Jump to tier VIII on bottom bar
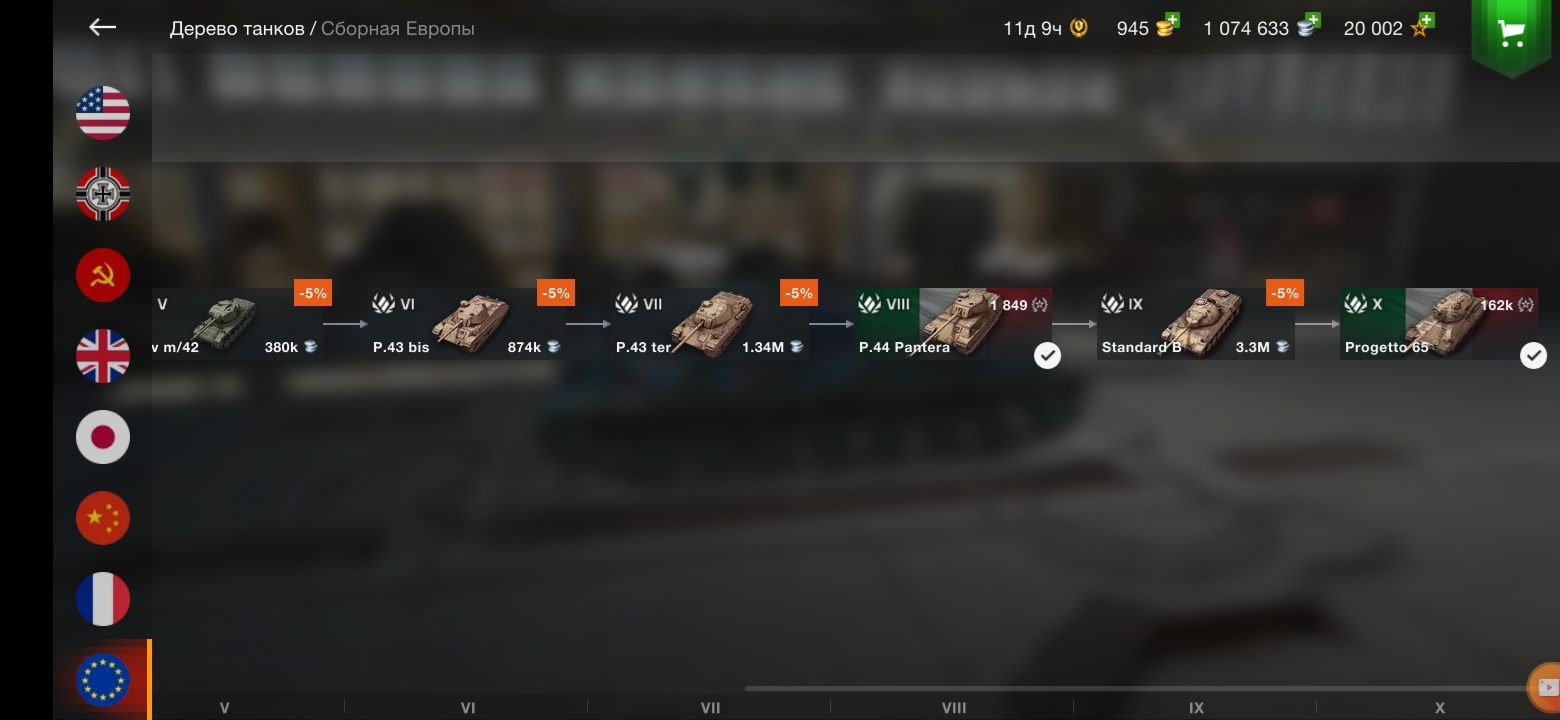 (954, 707)
